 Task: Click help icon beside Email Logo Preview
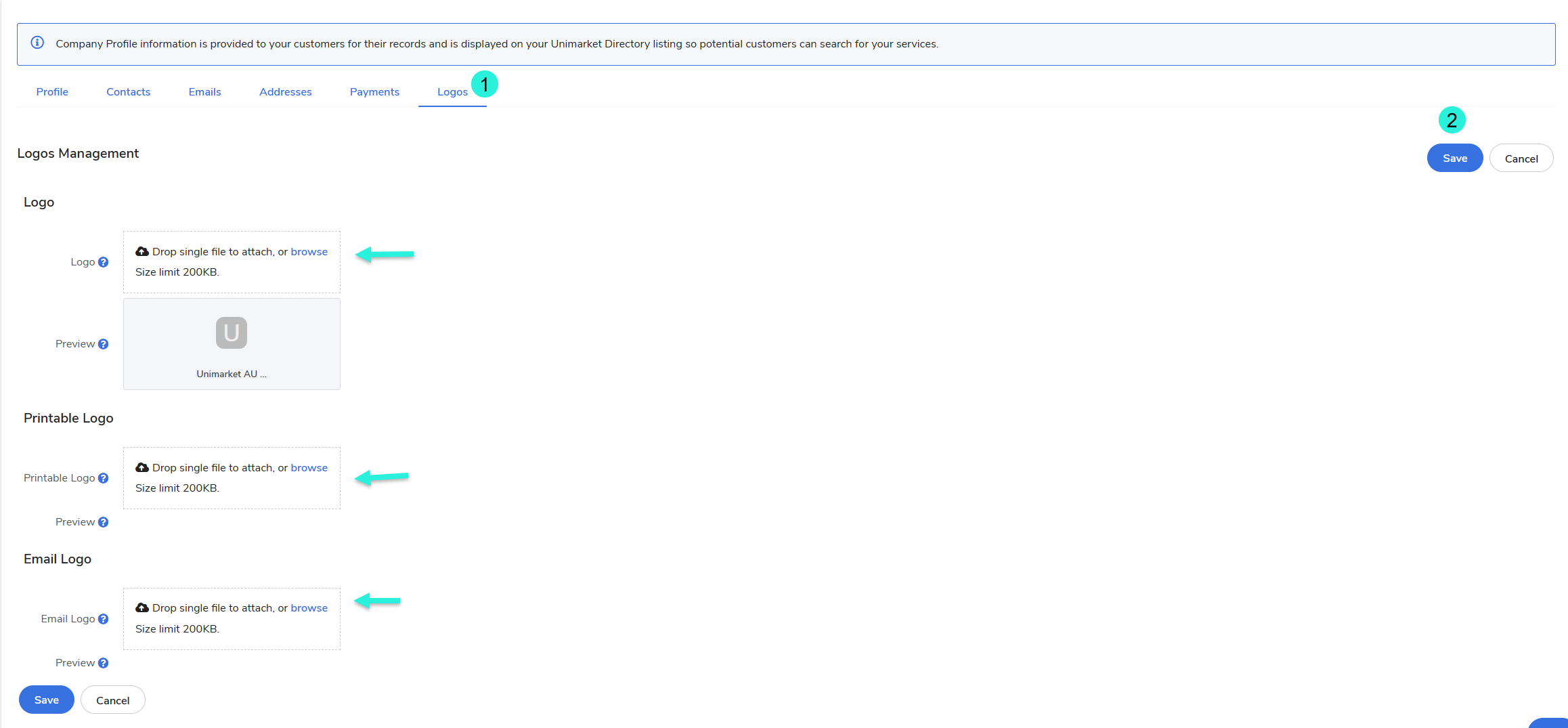click(103, 663)
